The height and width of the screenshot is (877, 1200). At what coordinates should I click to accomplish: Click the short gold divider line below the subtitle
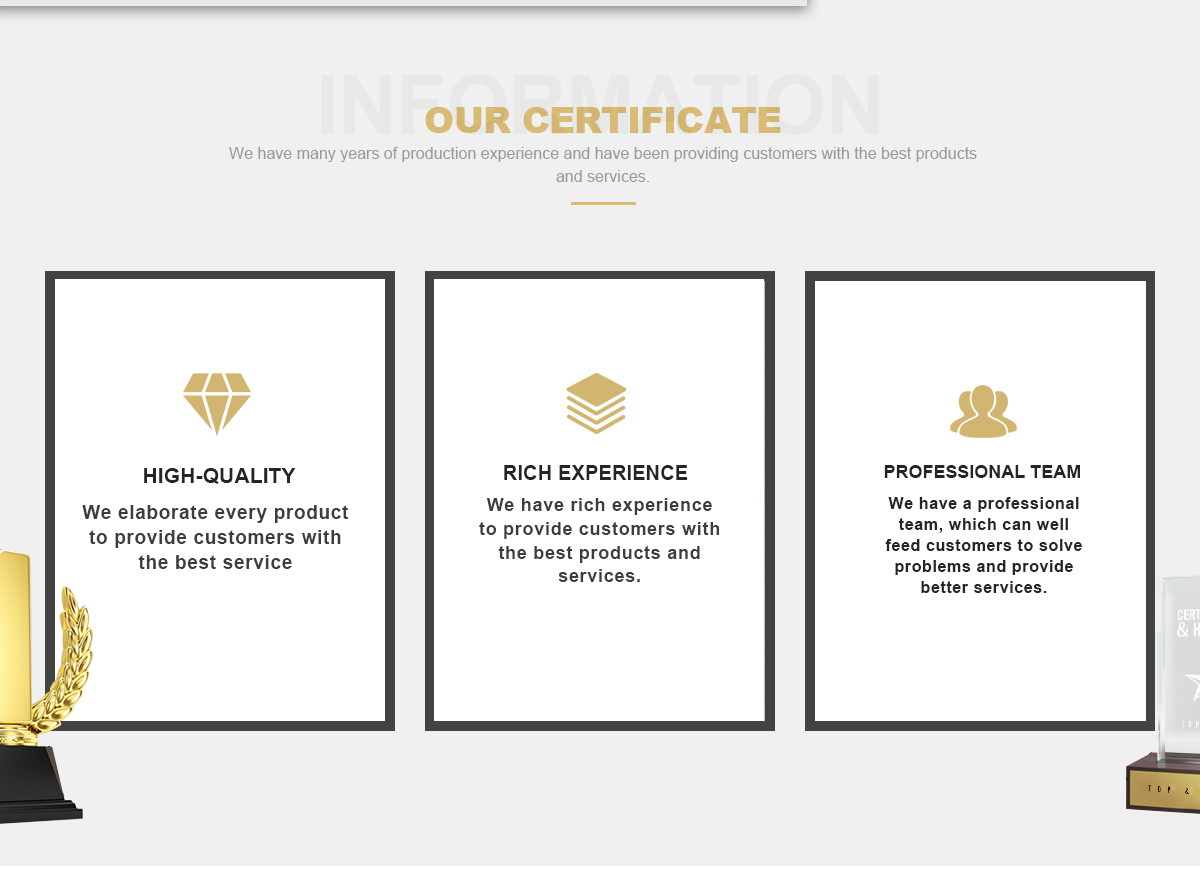click(603, 203)
